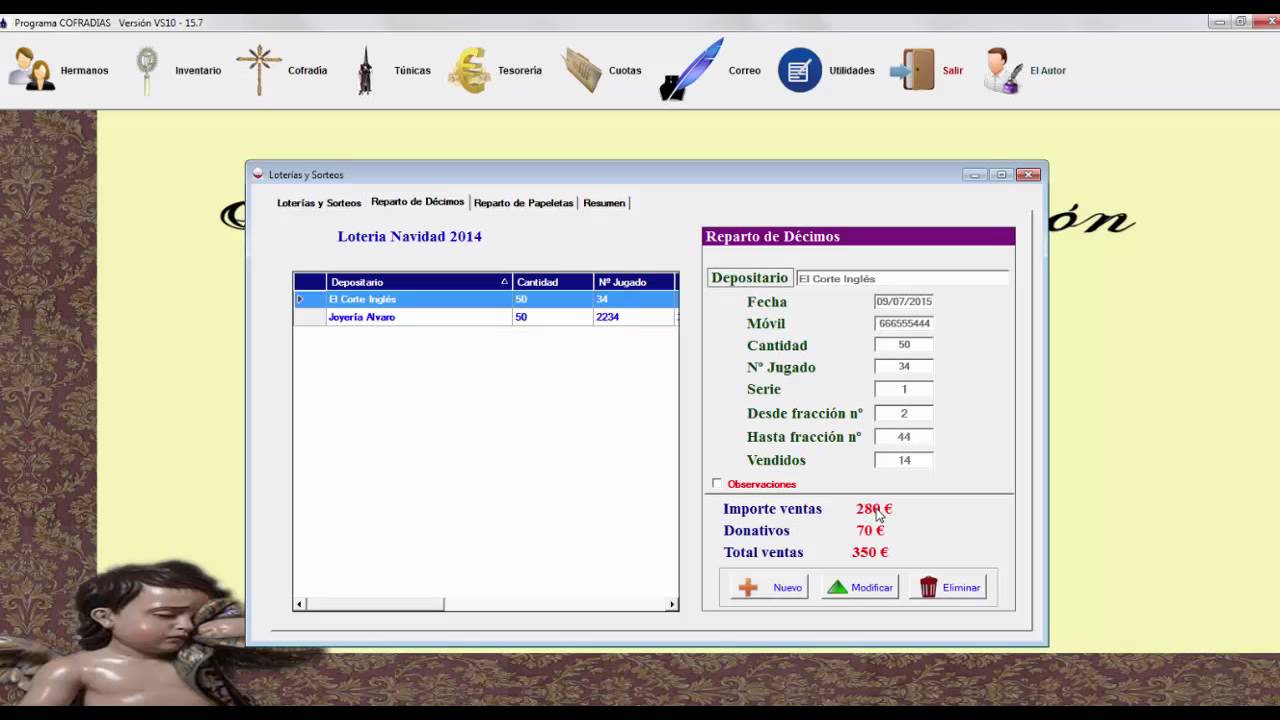
Task: Click the Nuevo button
Action: [770, 587]
